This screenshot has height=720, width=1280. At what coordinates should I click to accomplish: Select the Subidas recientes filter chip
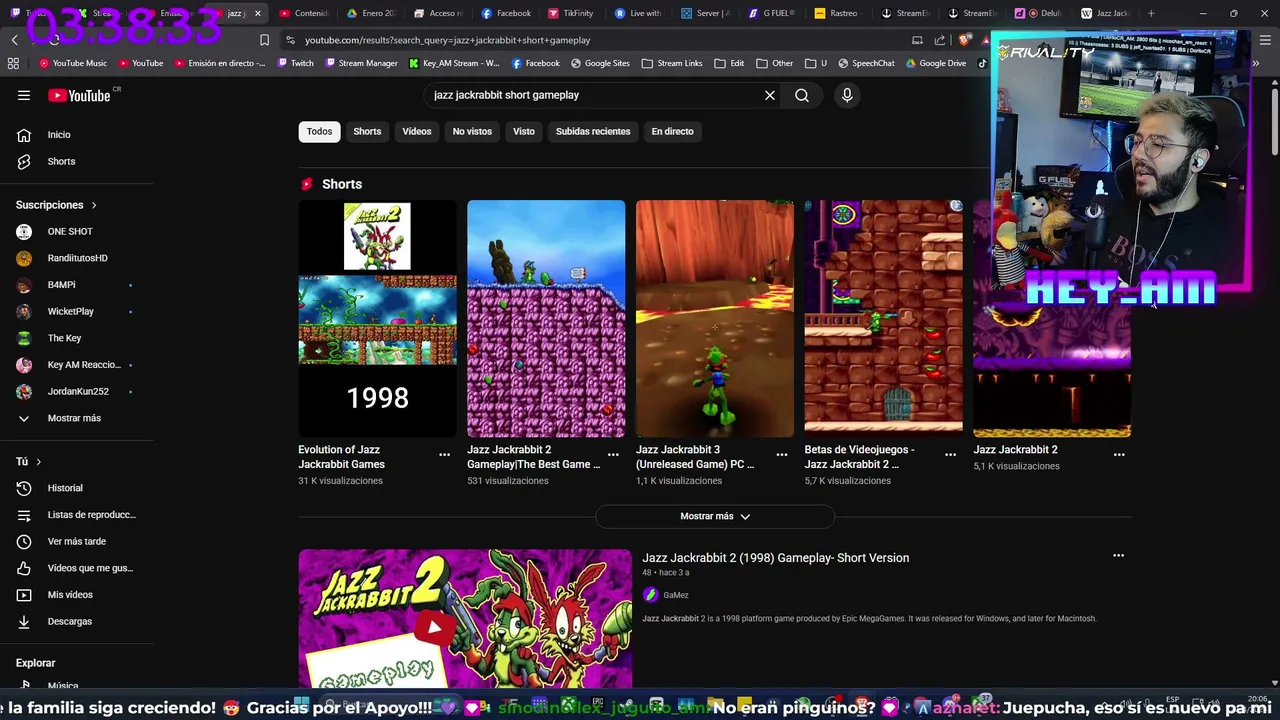(593, 131)
